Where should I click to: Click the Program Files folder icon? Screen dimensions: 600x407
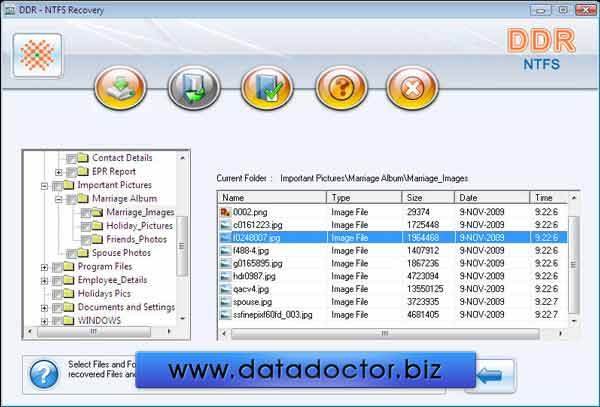(69, 266)
